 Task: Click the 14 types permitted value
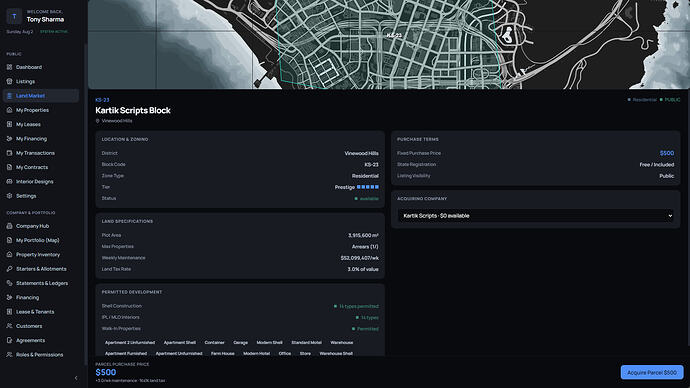[356, 306]
